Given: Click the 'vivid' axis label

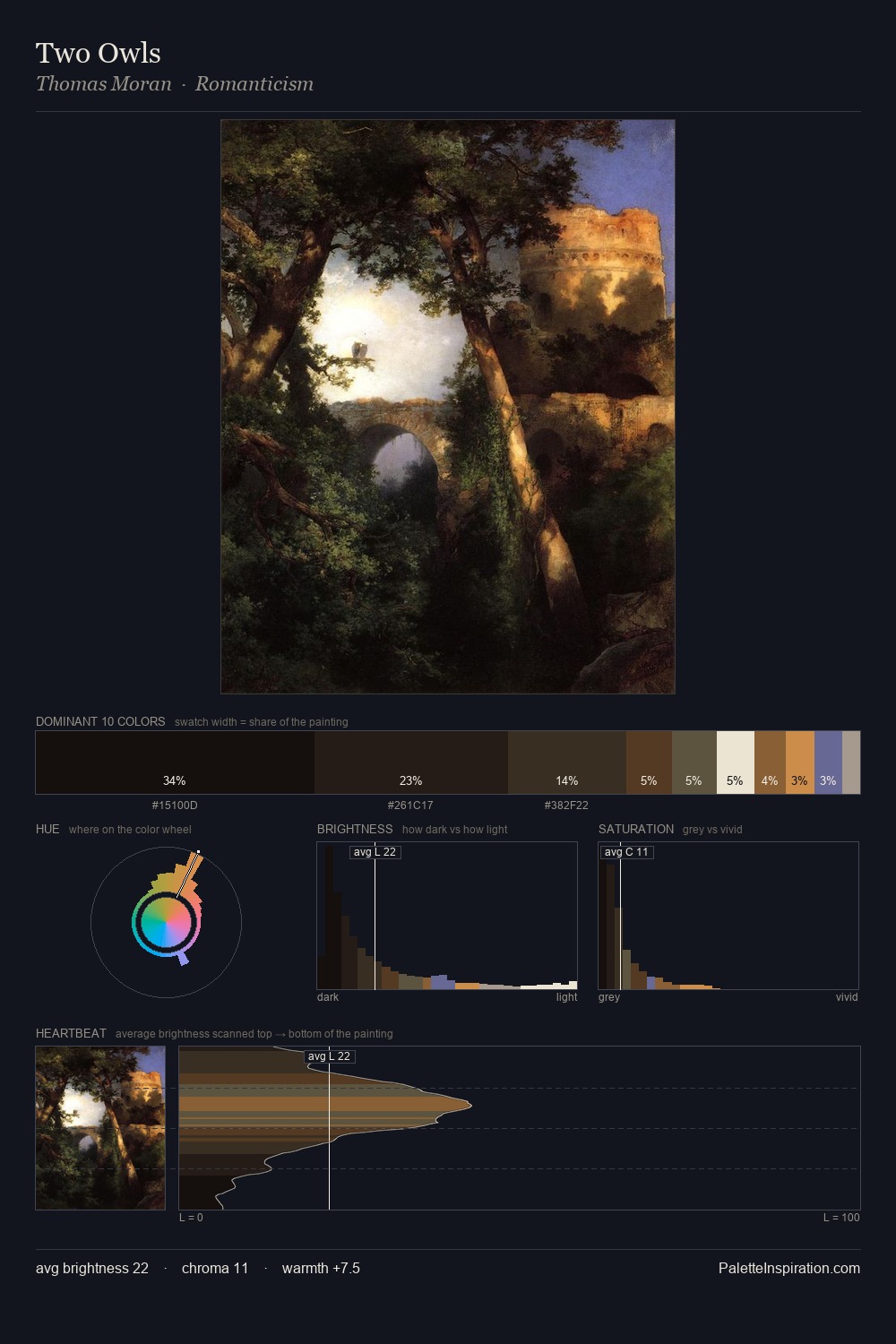Looking at the screenshot, I should pyautogui.click(x=847, y=997).
